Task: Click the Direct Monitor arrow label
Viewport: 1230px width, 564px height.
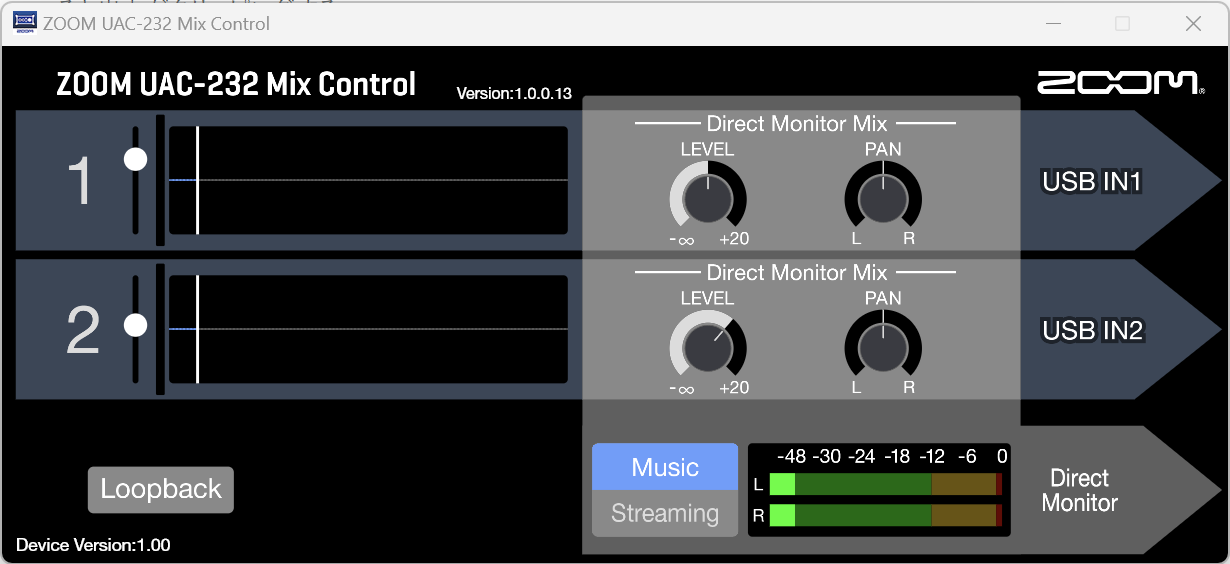Action: [1080, 490]
